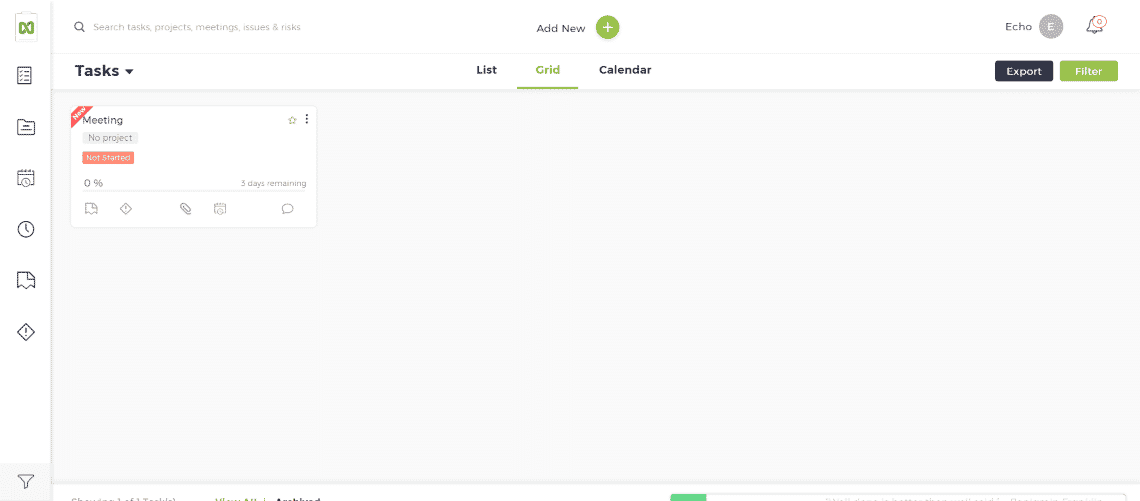Open three-dot menu on Meeting card
The width and height of the screenshot is (1140, 501).
(x=307, y=119)
